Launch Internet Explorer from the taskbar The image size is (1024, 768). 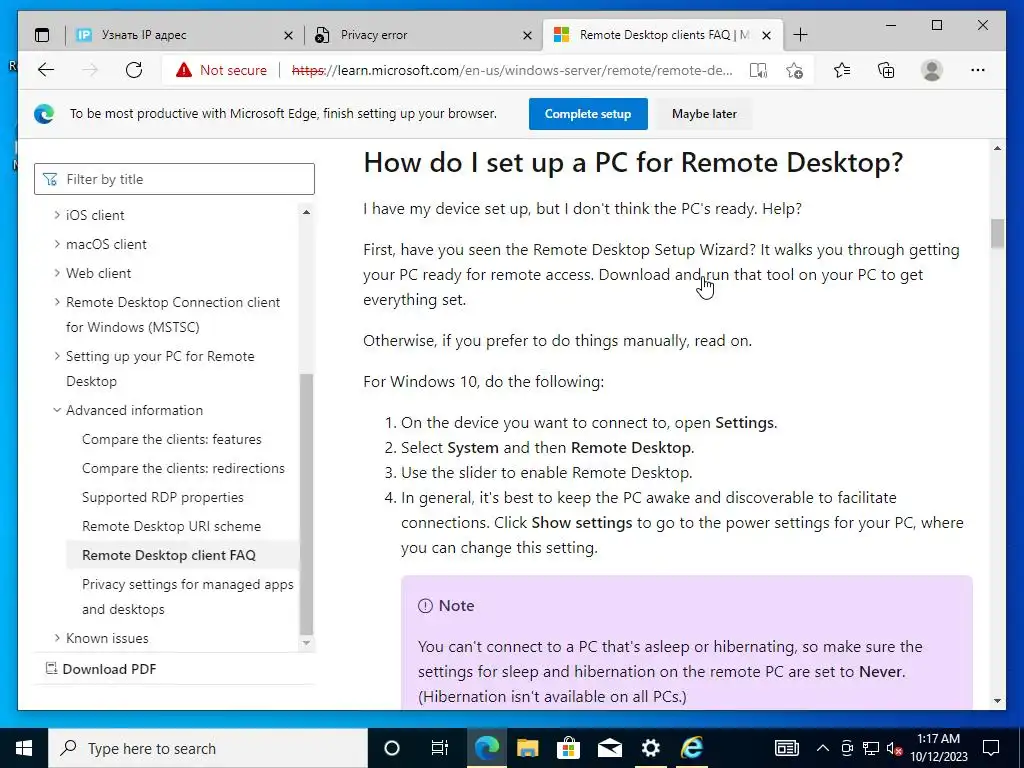[692, 748]
